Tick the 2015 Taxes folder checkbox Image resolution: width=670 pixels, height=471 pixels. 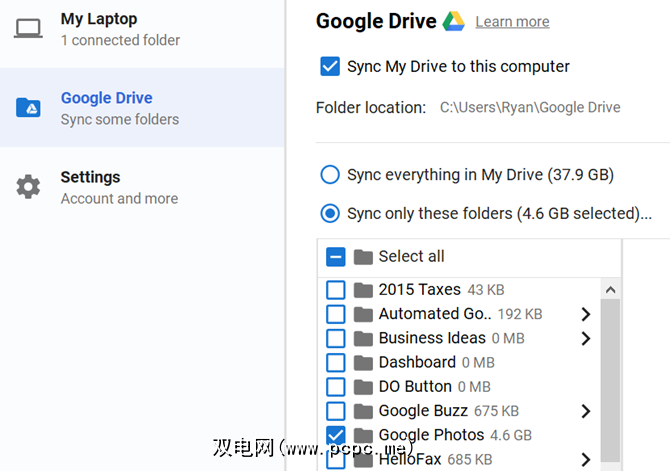coord(336,290)
